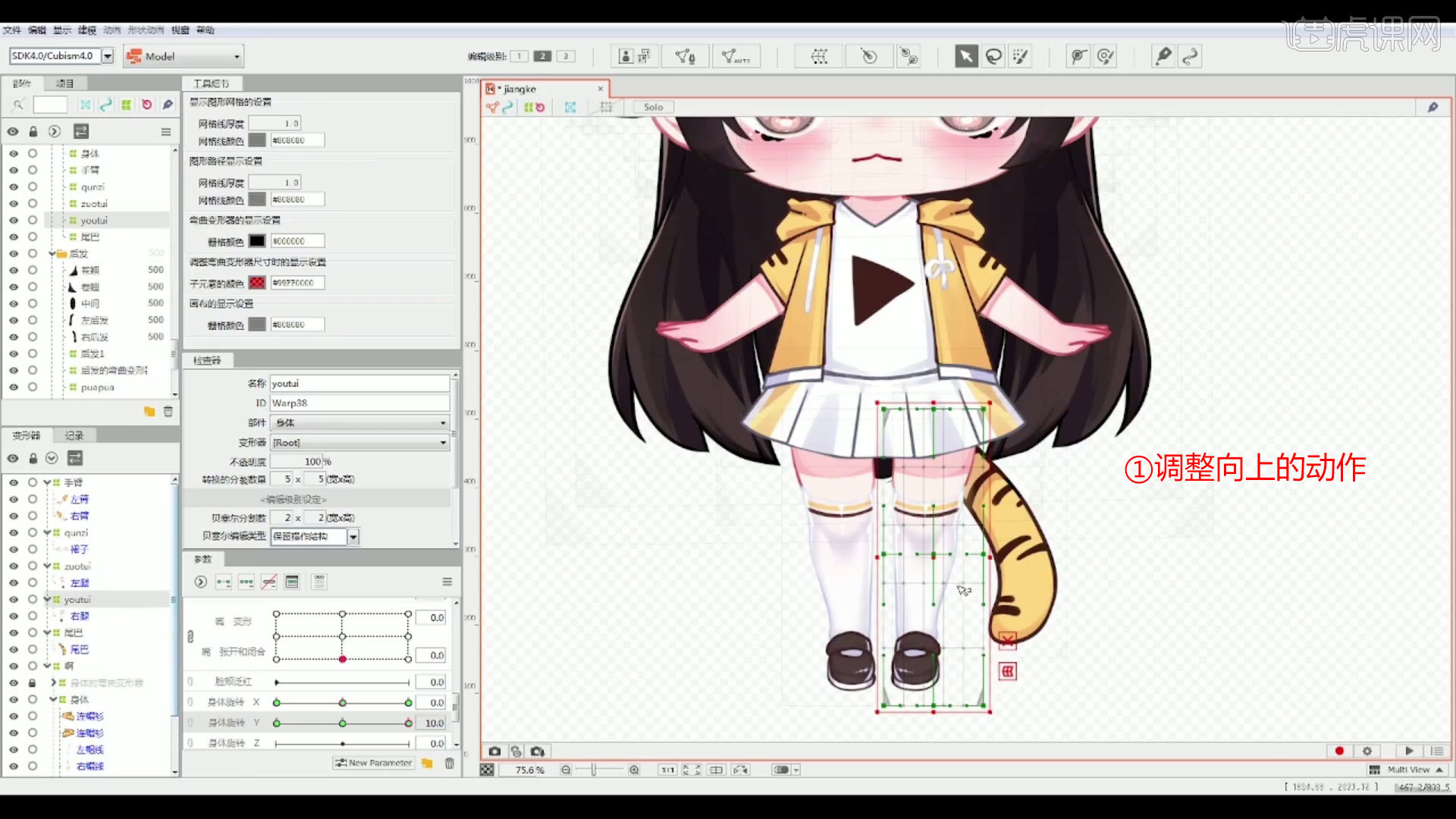Viewport: 1456px width, 819px height.
Task: Collapse the 手臂 deformer group
Action: 47,482
